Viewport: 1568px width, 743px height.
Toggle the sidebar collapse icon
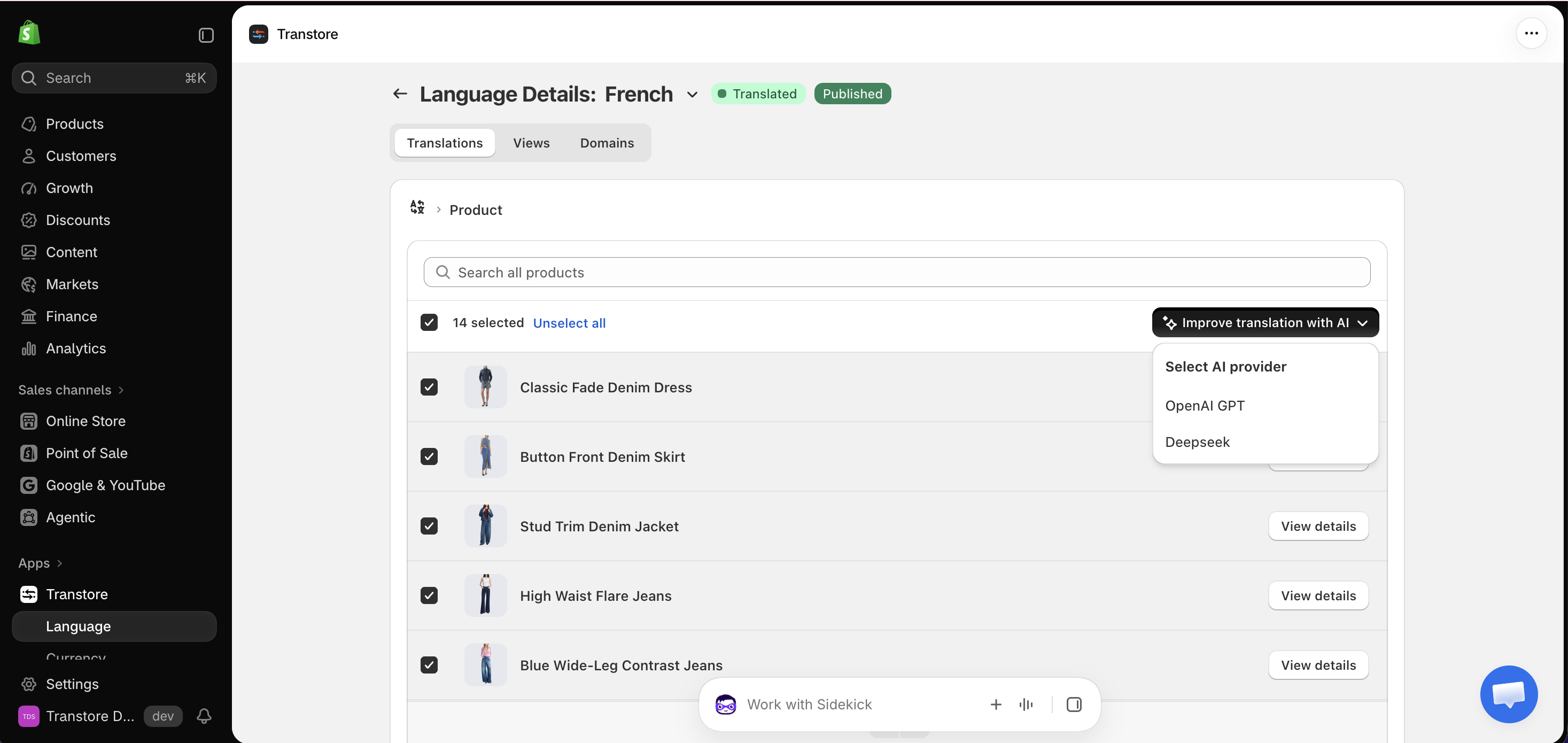206,35
